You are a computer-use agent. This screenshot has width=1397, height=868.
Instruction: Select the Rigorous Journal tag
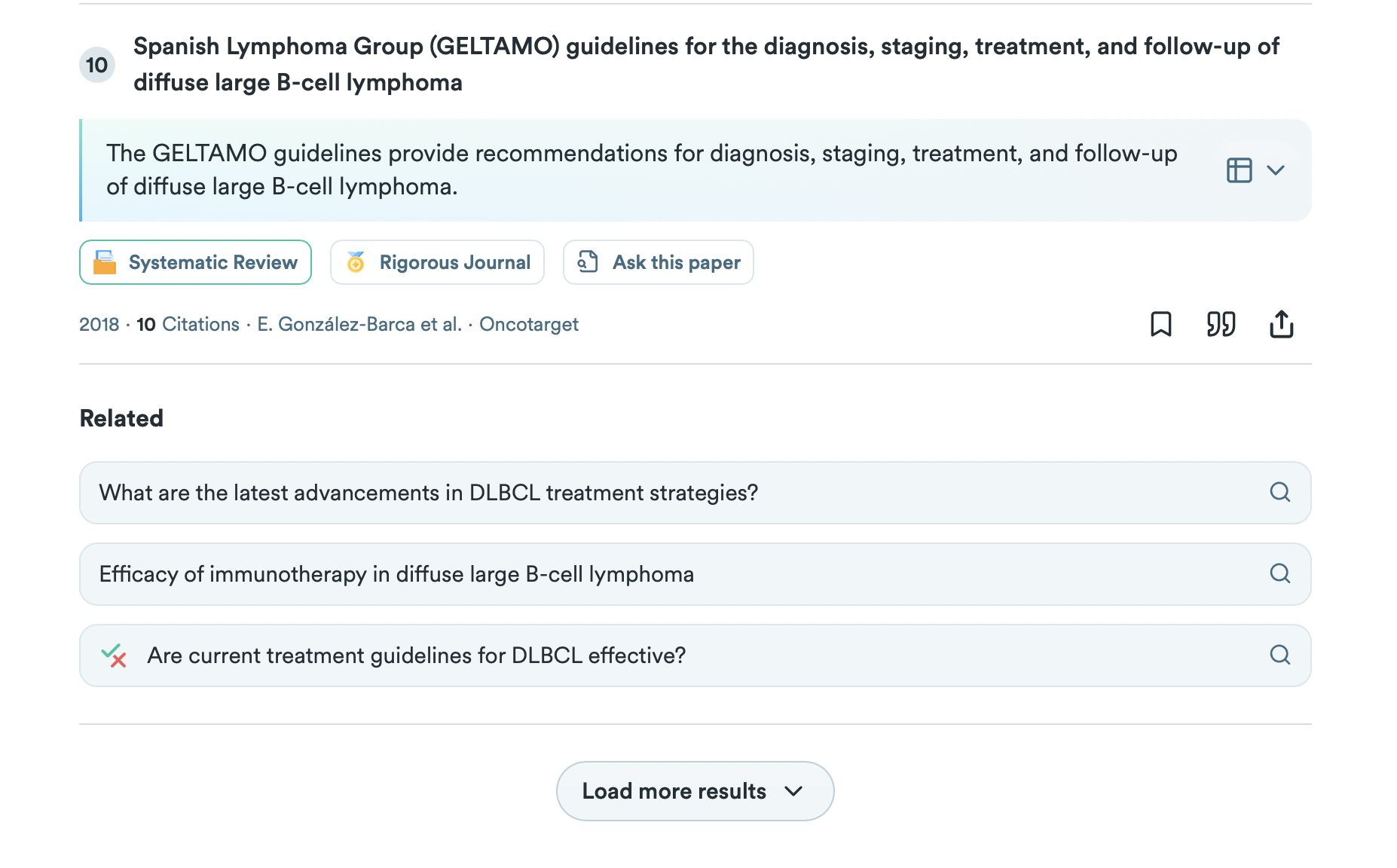pos(437,262)
